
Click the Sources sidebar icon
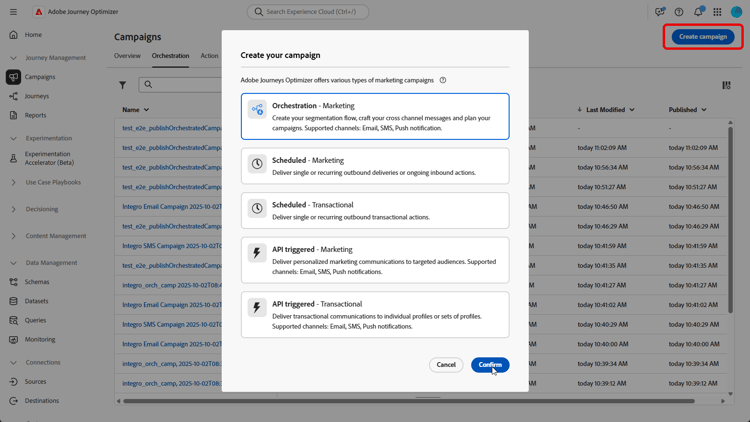pyautogui.click(x=13, y=381)
